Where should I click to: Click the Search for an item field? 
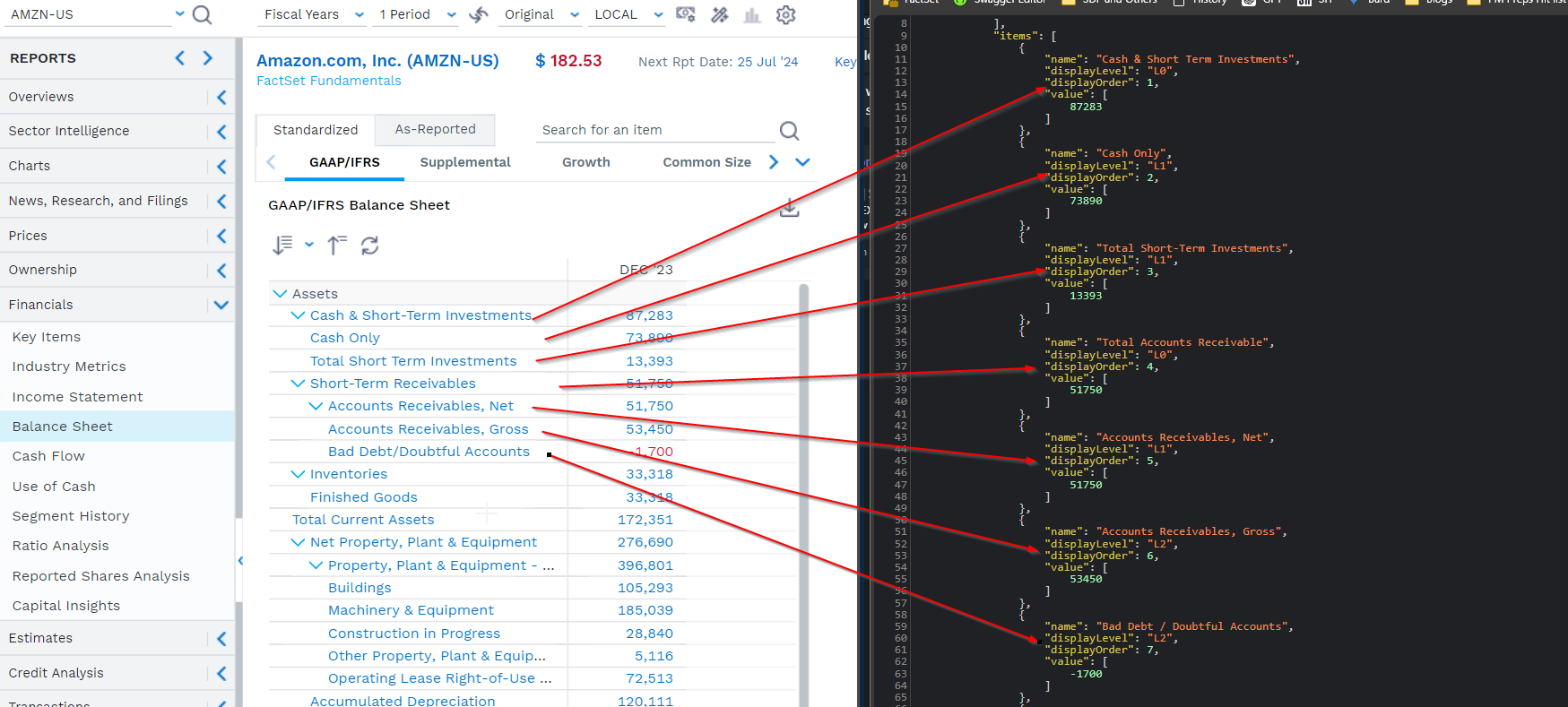[x=656, y=131]
